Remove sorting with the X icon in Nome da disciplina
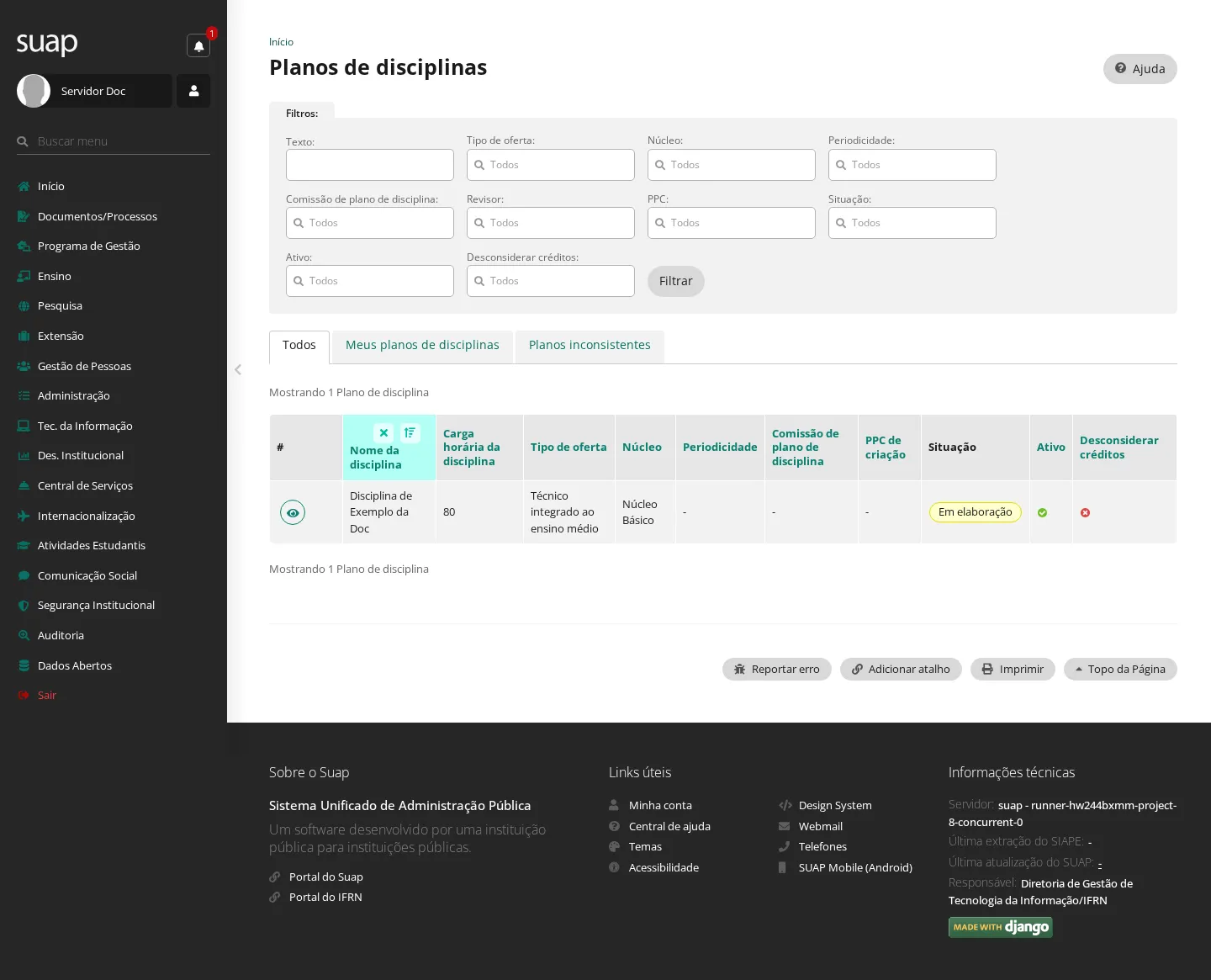 383,432
